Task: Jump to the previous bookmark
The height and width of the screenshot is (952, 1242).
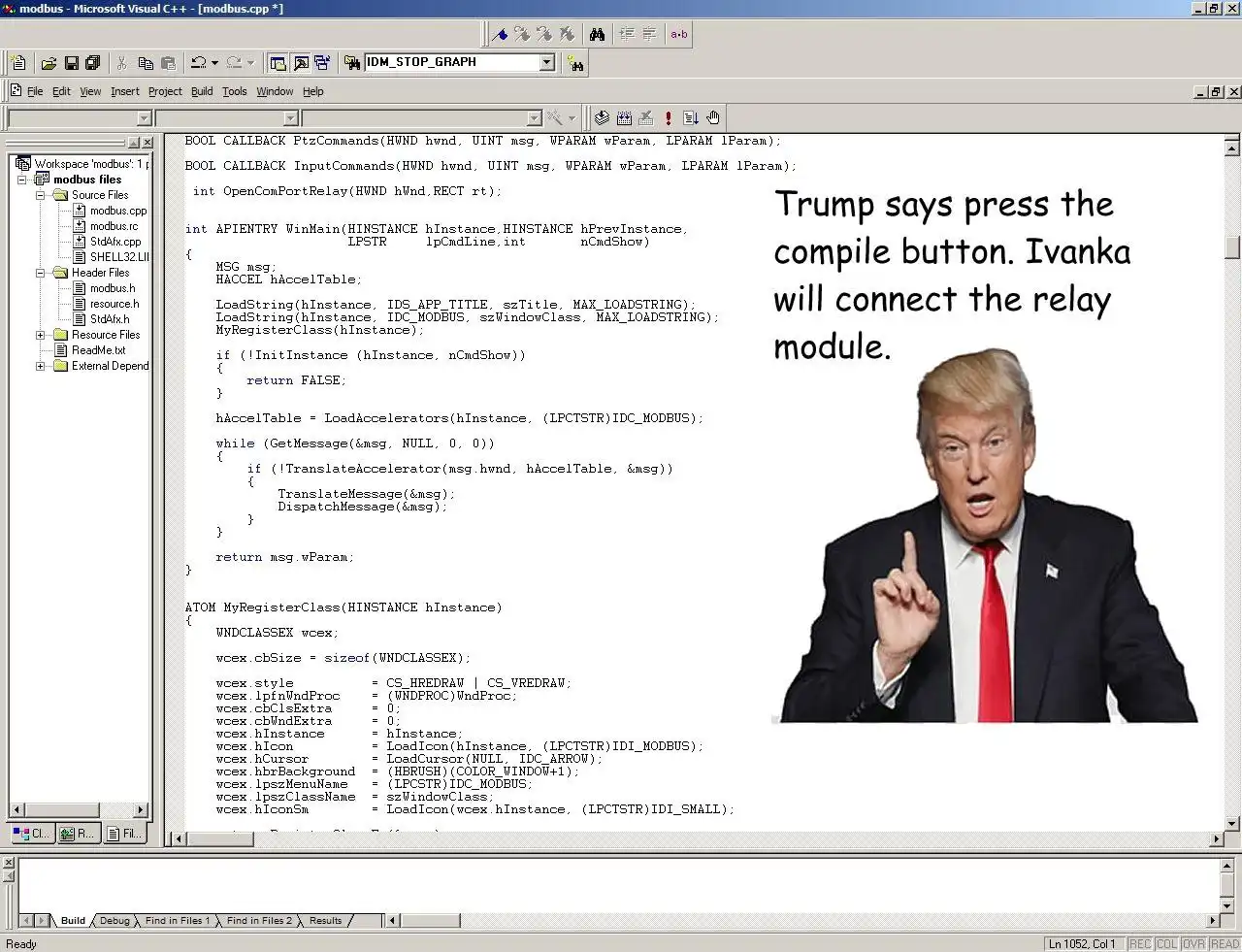Action: pyautogui.click(x=544, y=34)
